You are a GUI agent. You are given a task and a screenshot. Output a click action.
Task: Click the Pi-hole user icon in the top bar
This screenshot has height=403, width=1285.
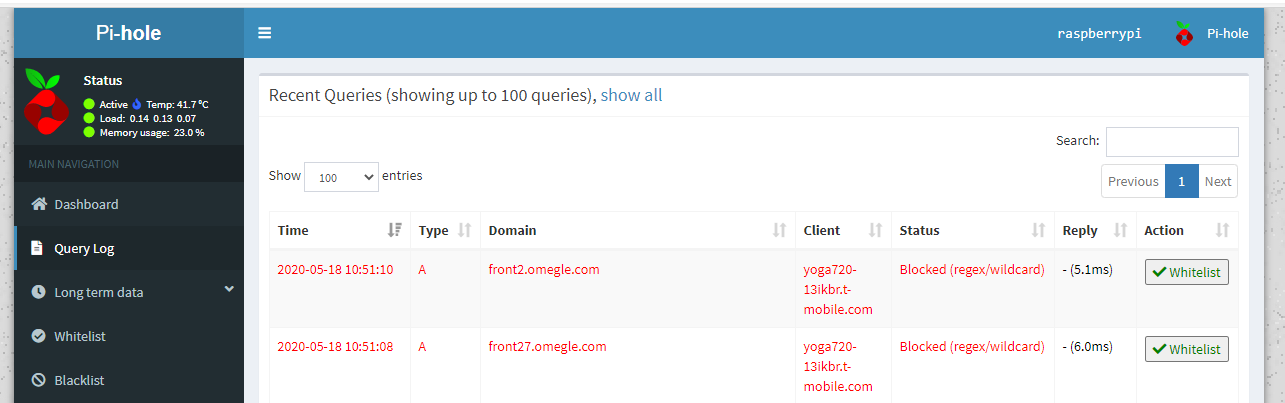pos(1184,33)
